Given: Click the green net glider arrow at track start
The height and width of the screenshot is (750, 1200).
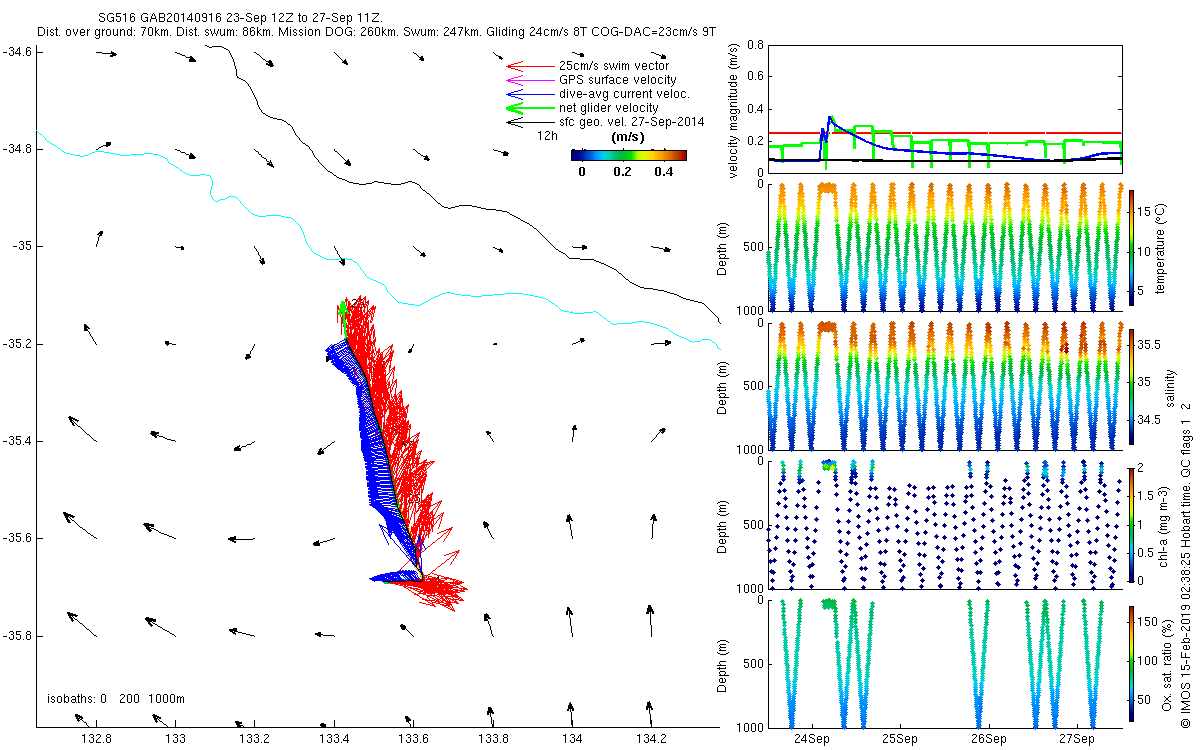Looking at the screenshot, I should point(342,316).
